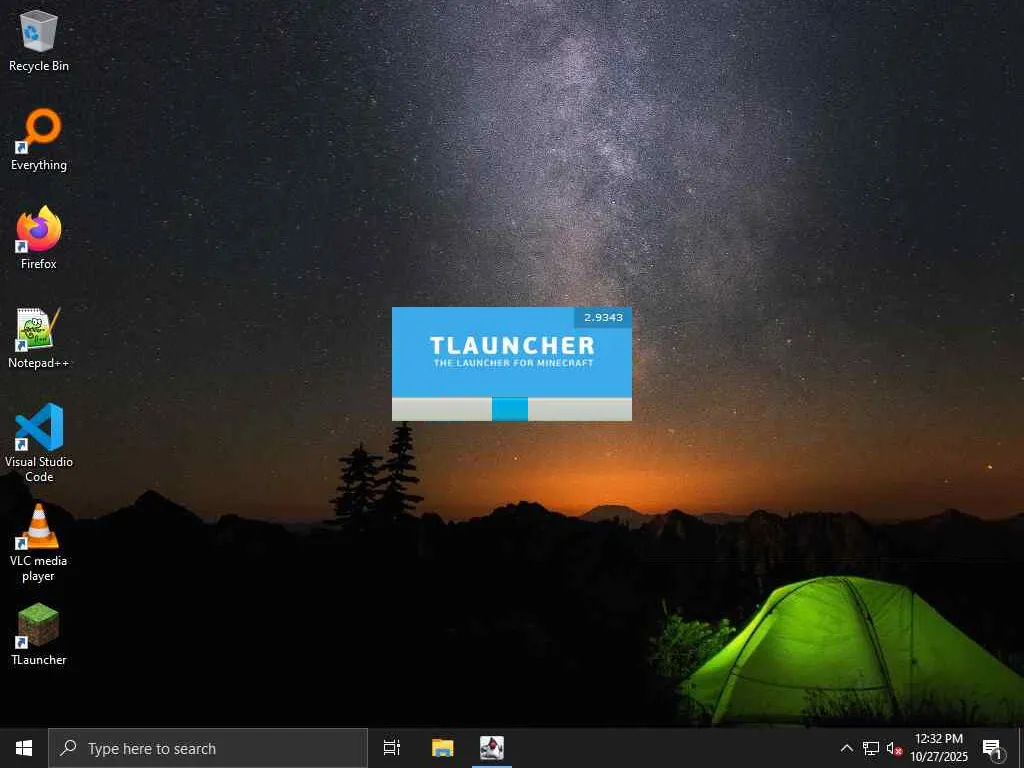Open the Windows Start menu
The height and width of the screenshot is (768, 1024).
[x=24, y=748]
